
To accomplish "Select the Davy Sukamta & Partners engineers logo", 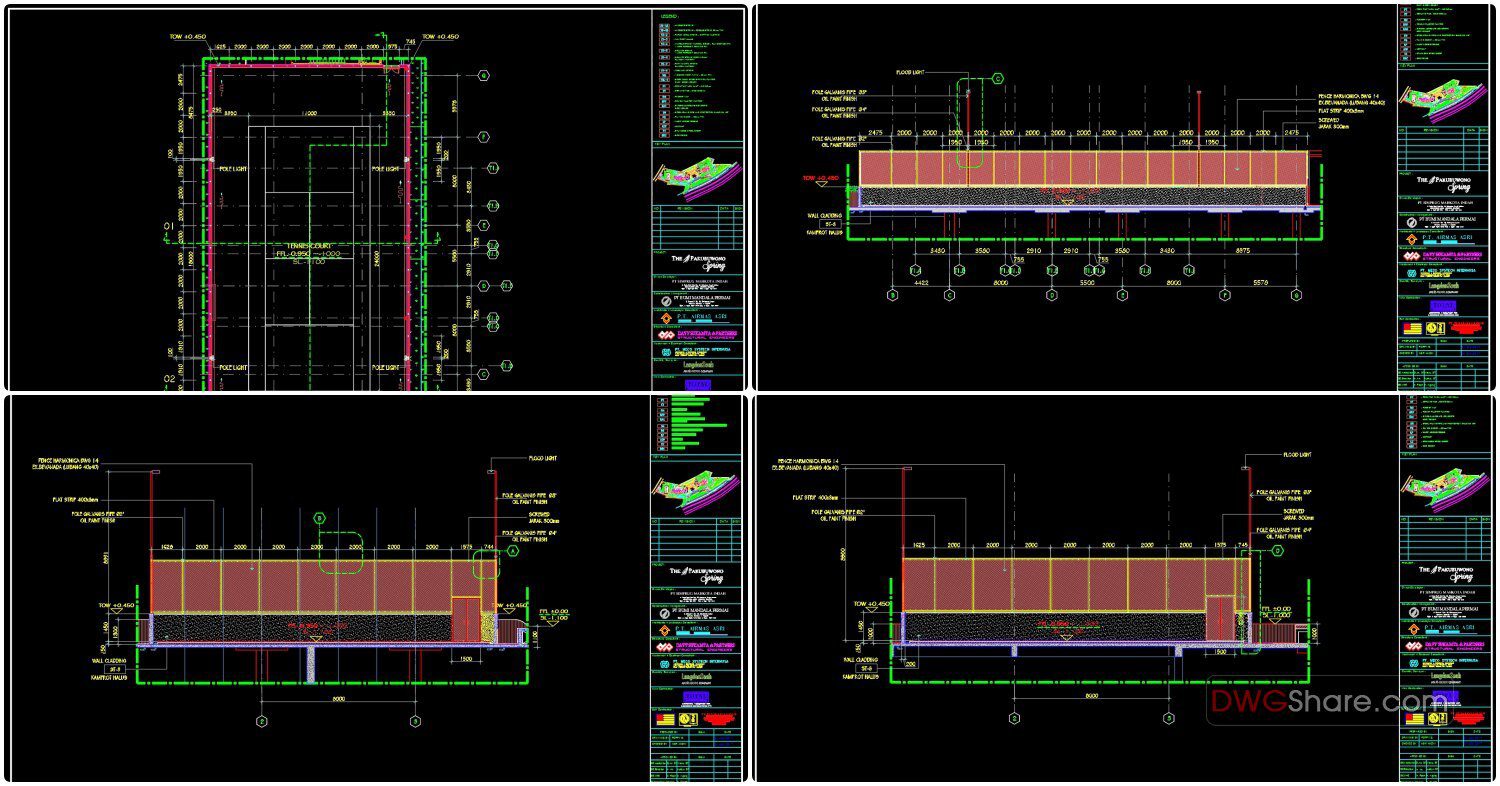I will [668, 335].
